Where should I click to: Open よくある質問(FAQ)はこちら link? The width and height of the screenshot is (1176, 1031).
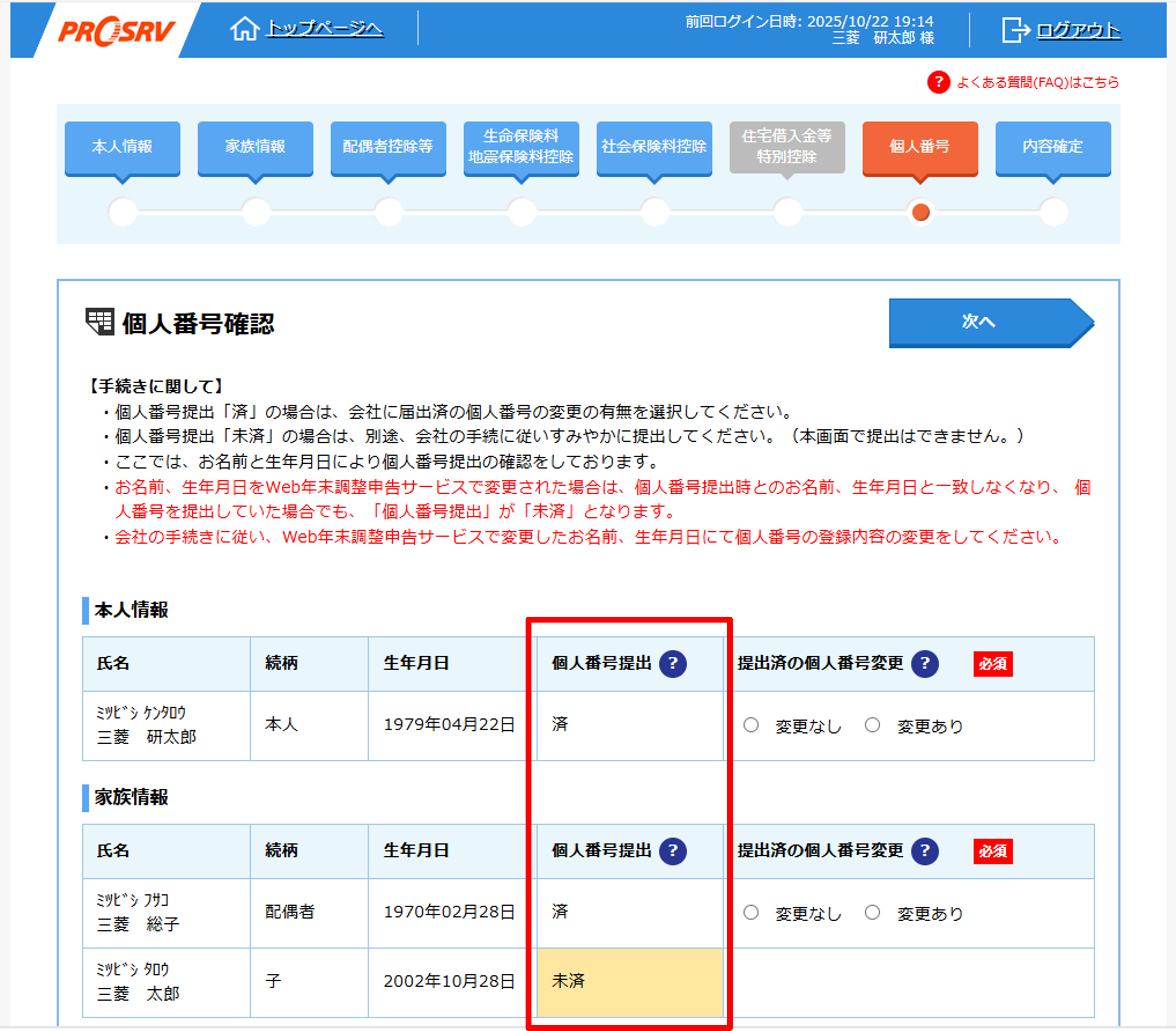[x=1038, y=82]
